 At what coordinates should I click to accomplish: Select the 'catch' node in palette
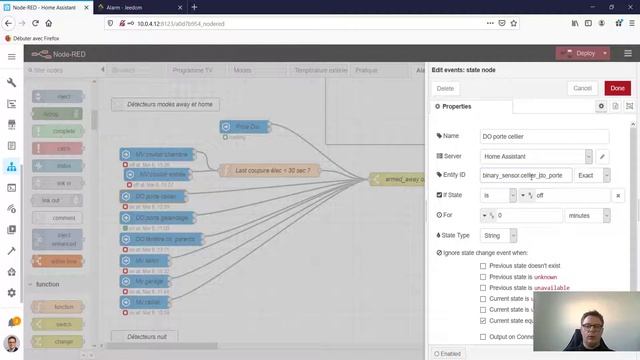[58, 149]
